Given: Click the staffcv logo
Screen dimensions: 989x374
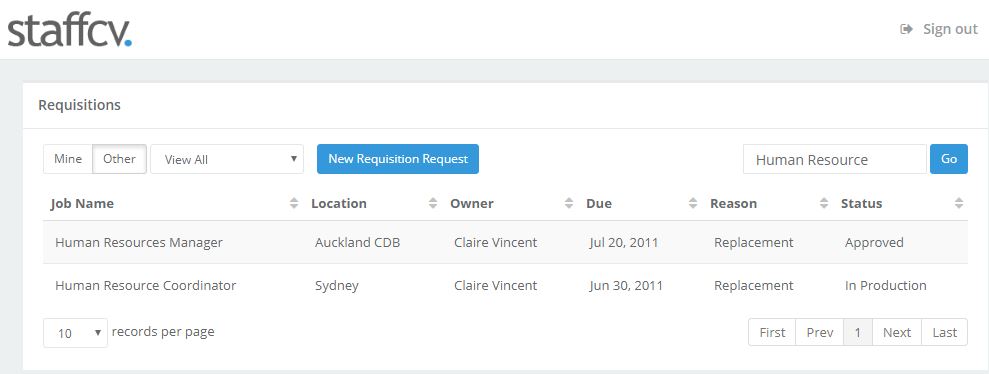Looking at the screenshot, I should tap(69, 31).
